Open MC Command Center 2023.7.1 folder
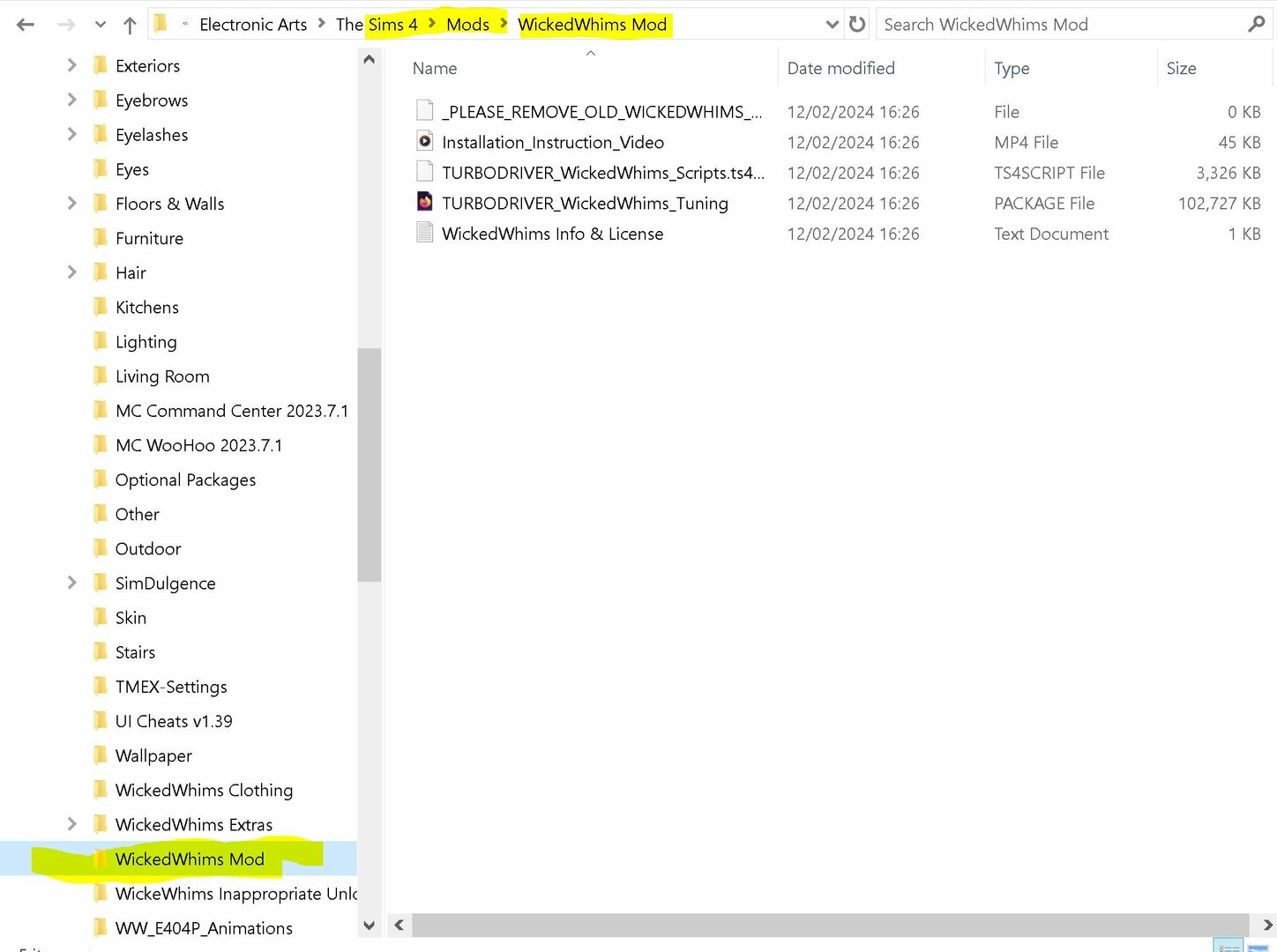1277x952 pixels. coord(232,411)
